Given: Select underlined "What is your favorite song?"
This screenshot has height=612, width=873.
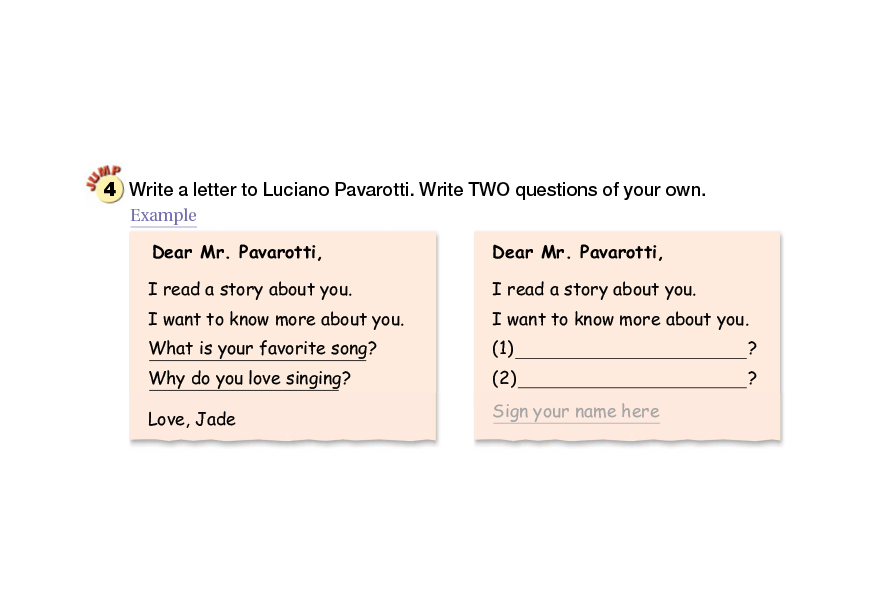Looking at the screenshot, I should click(262, 349).
